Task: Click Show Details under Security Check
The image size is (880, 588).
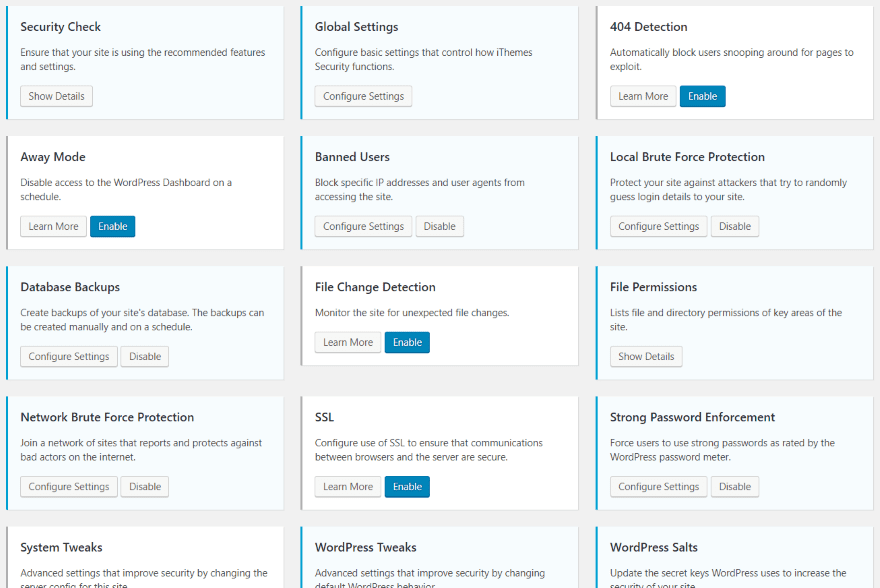Action: [x=56, y=96]
